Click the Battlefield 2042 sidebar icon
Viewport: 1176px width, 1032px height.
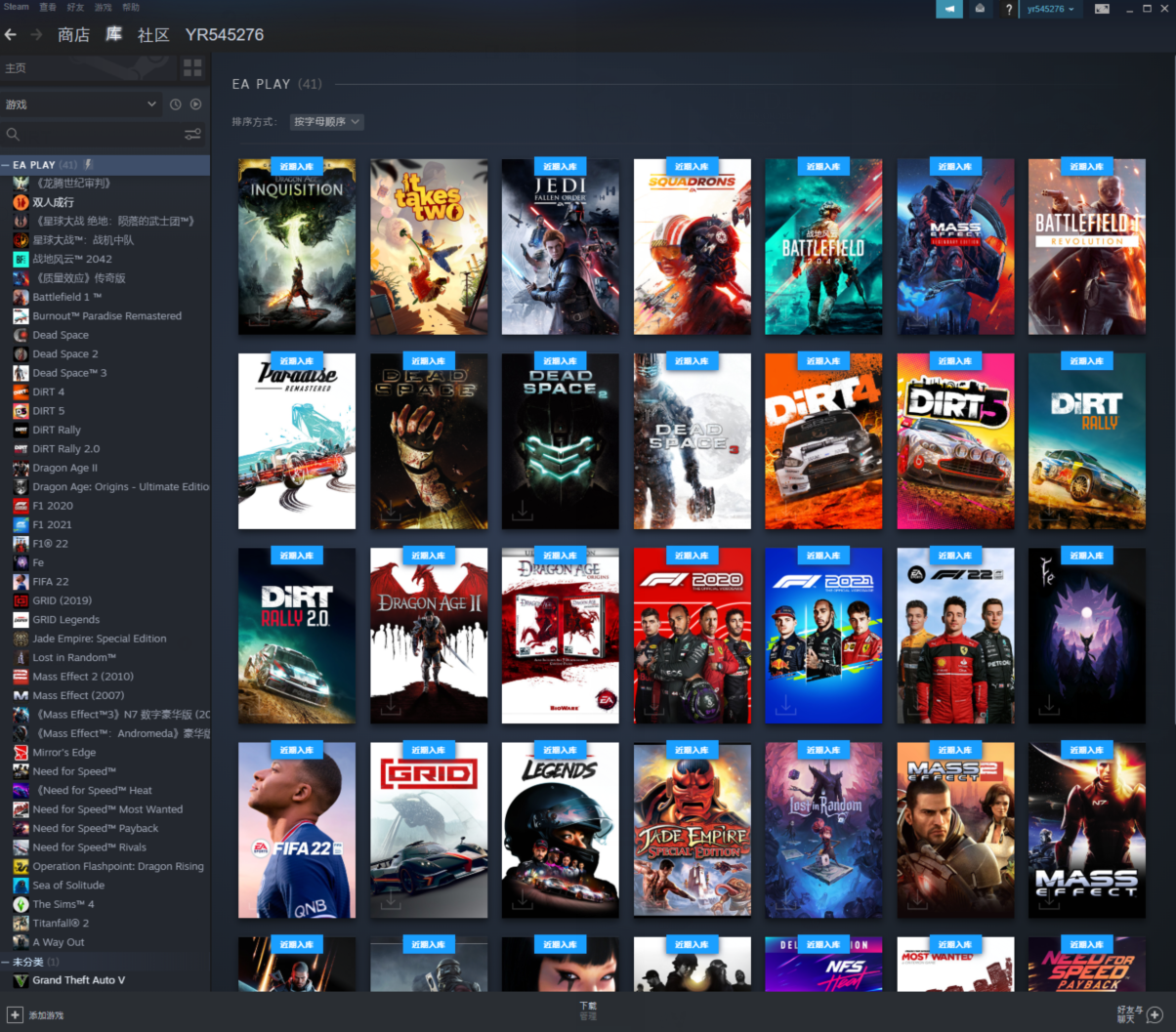pyautogui.click(x=21, y=259)
